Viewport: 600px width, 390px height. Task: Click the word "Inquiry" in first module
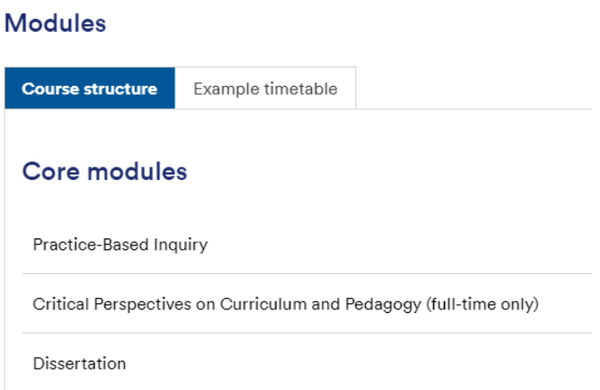tap(181, 245)
